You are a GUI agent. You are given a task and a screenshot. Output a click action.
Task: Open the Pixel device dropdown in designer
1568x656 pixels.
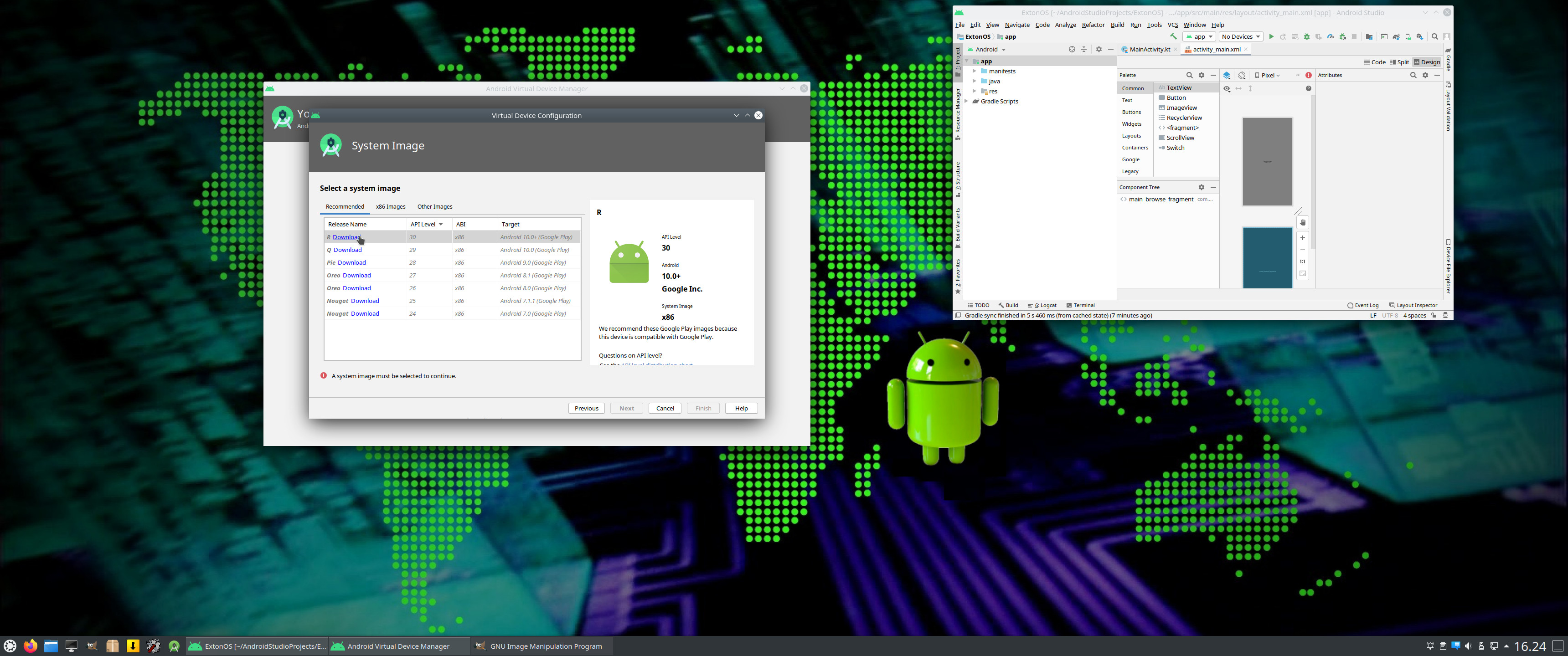pyautogui.click(x=1268, y=76)
